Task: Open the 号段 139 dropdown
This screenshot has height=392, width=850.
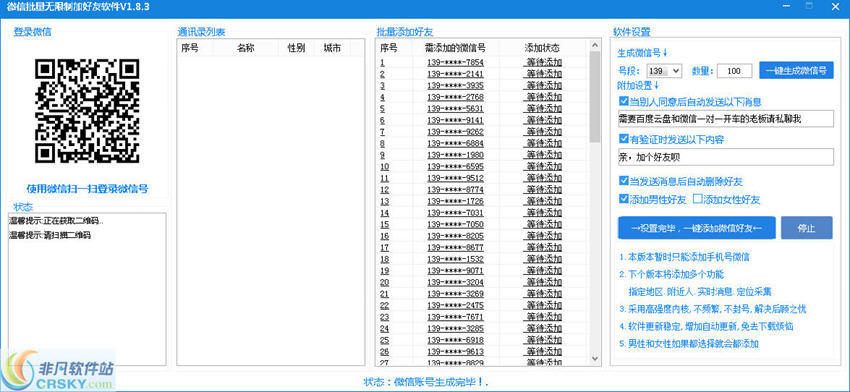Action: point(665,70)
